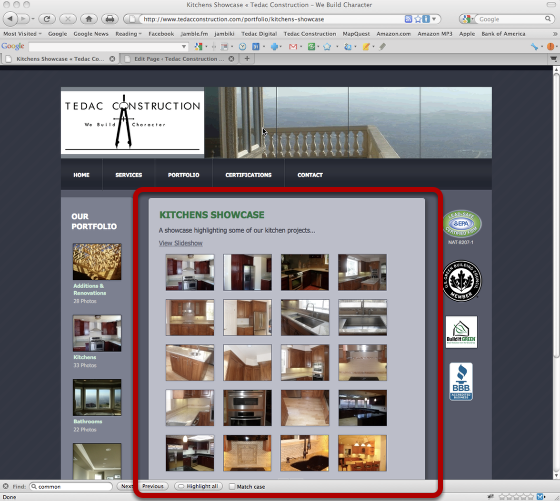Click the Previous button in Find bar
Screen dimensions: 560x501
click(153, 486)
